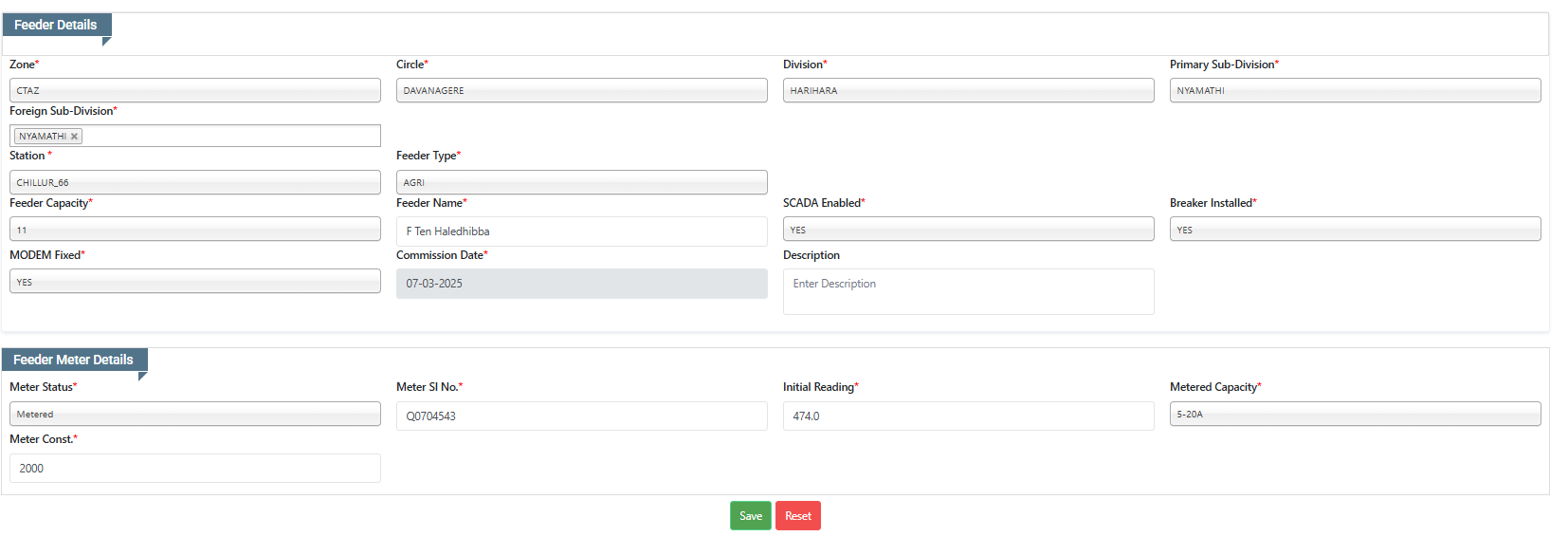Click the Zone field label

point(25,65)
